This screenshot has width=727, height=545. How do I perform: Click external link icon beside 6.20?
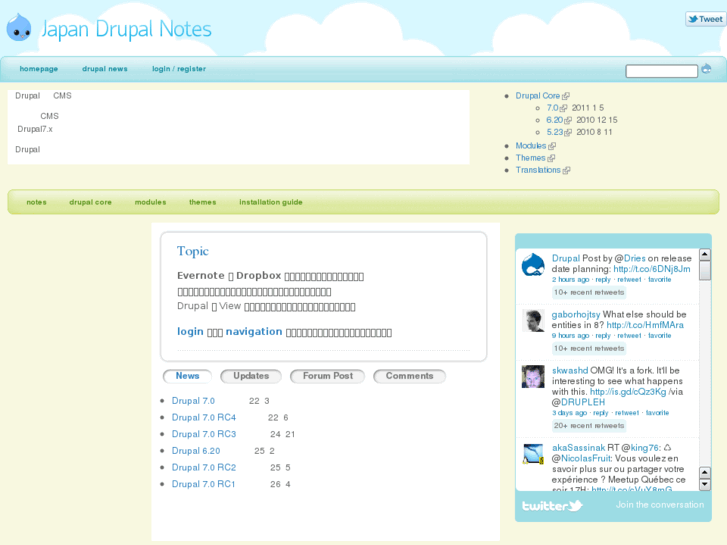point(568,120)
